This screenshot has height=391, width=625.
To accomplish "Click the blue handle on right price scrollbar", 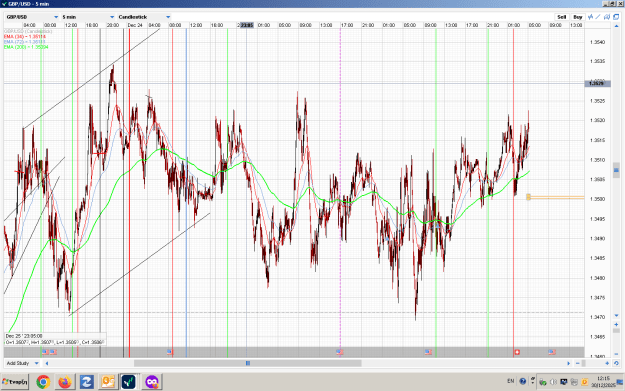I will pos(616,170).
